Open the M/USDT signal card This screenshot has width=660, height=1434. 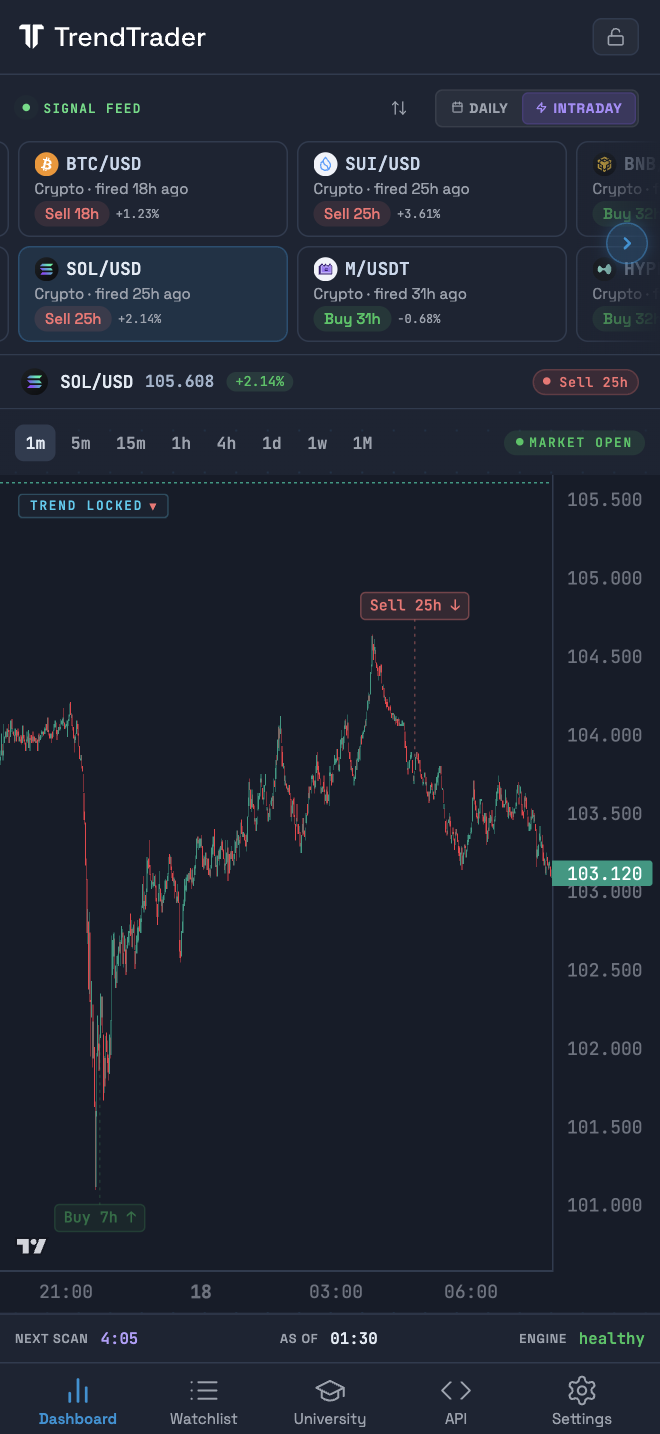(432, 294)
